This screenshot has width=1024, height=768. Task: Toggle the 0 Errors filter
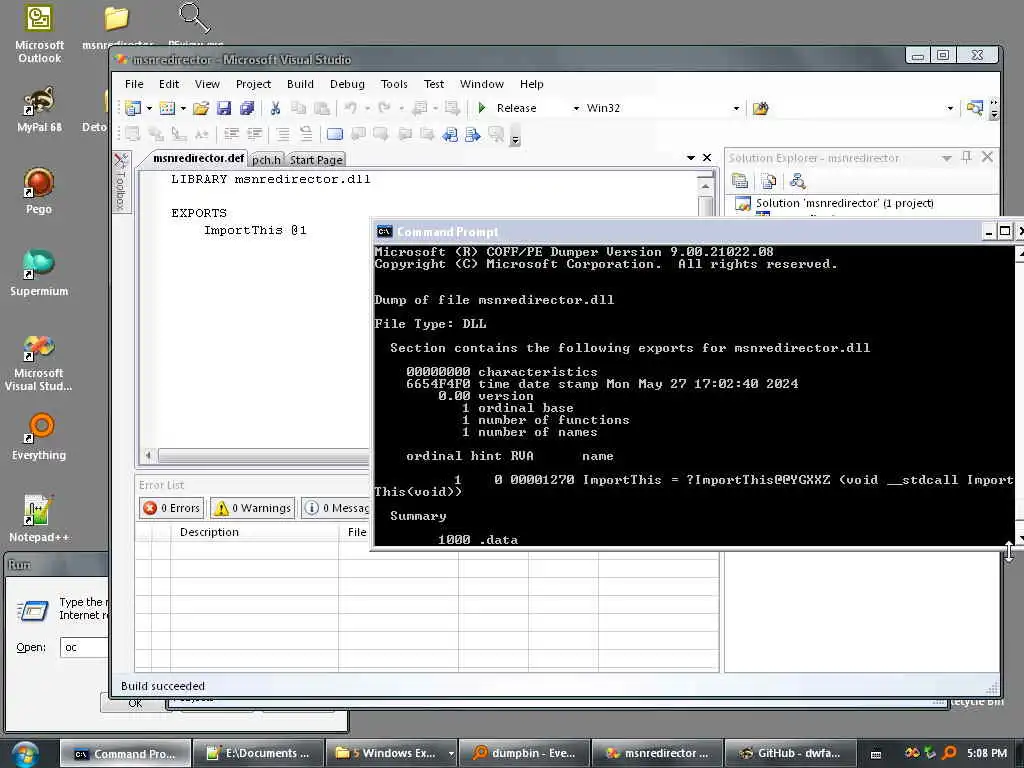[x=171, y=508]
